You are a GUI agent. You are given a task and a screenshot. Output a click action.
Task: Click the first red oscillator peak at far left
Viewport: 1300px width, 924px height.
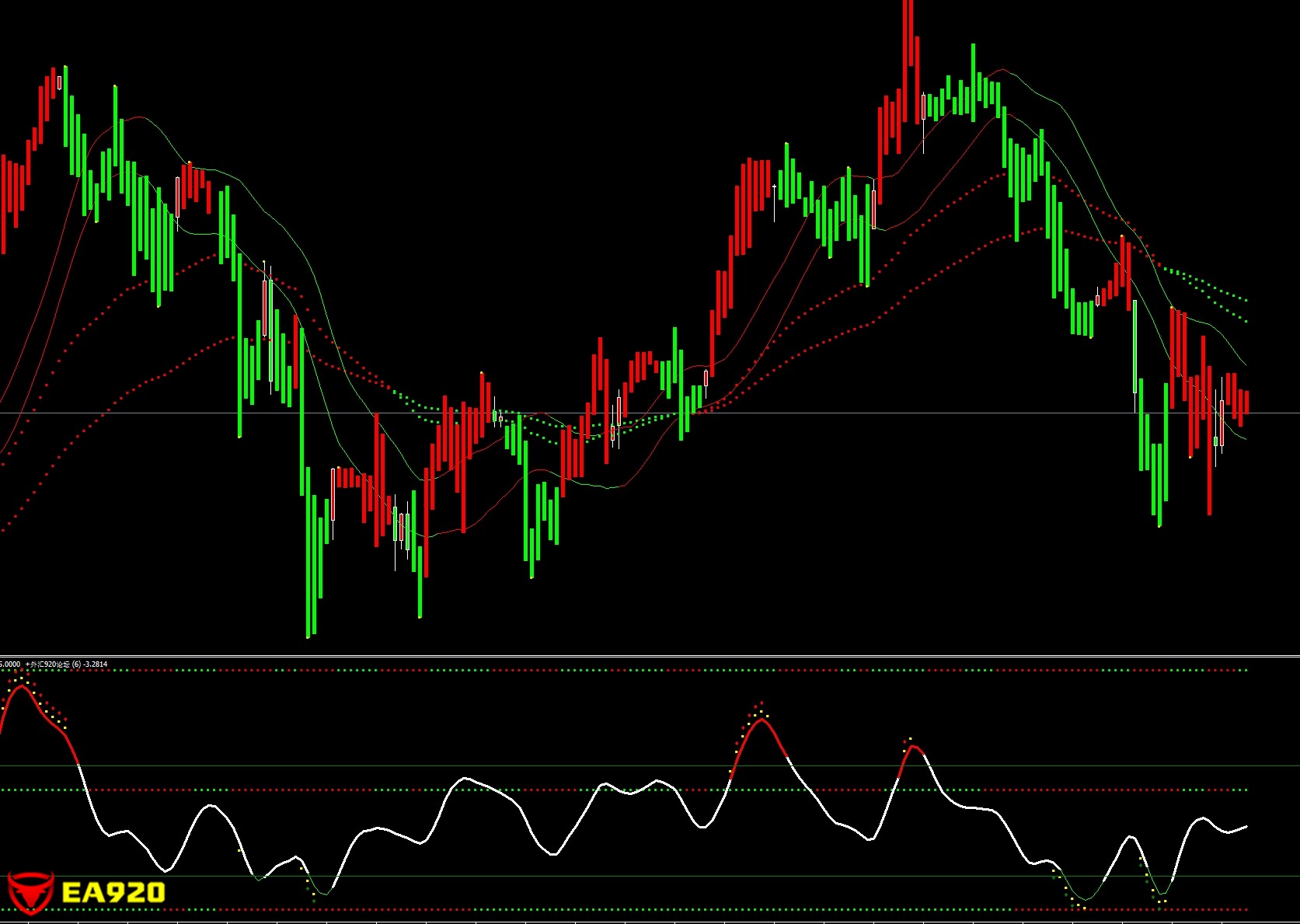tap(20, 688)
